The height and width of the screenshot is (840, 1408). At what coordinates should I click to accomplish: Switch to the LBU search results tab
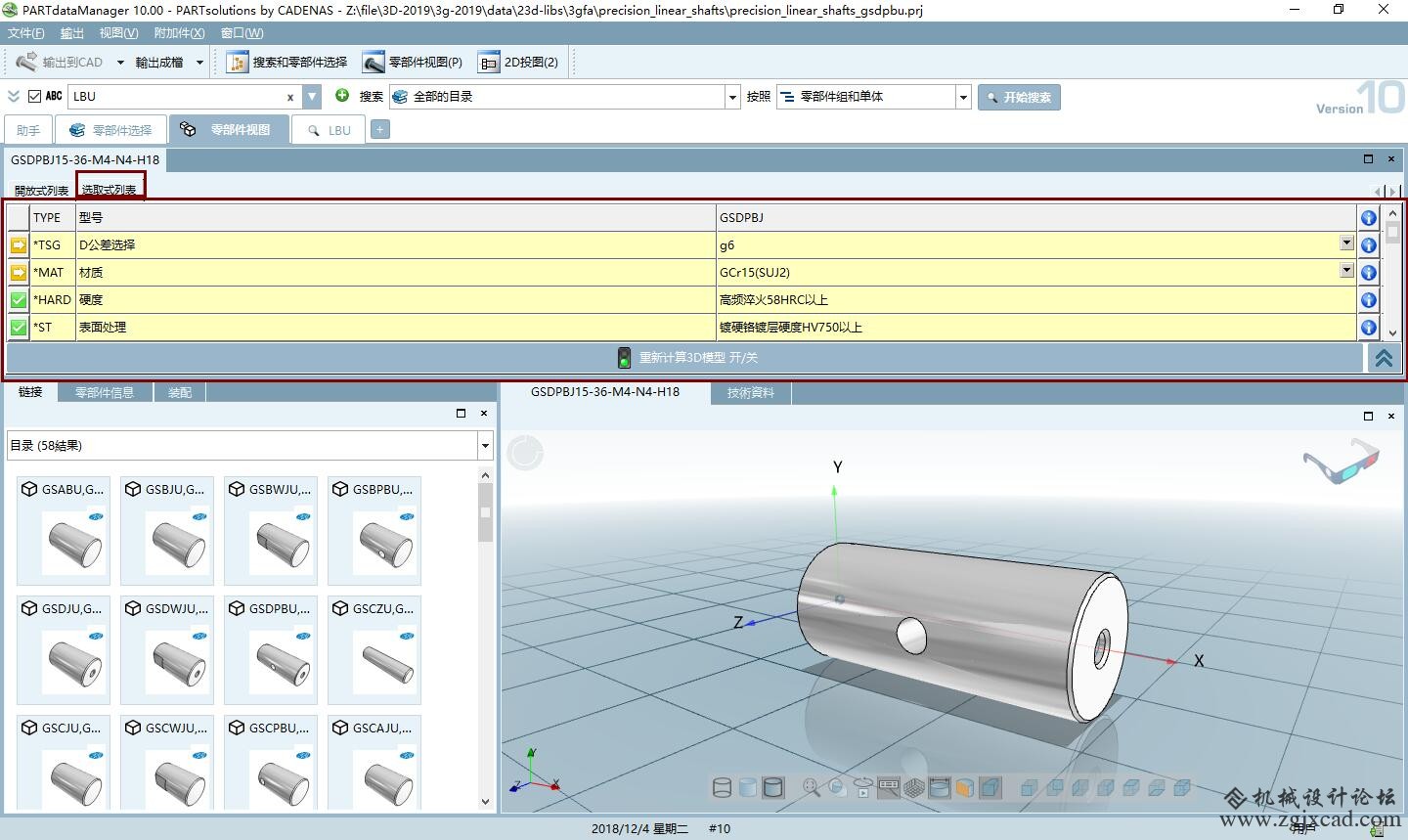pos(329,130)
